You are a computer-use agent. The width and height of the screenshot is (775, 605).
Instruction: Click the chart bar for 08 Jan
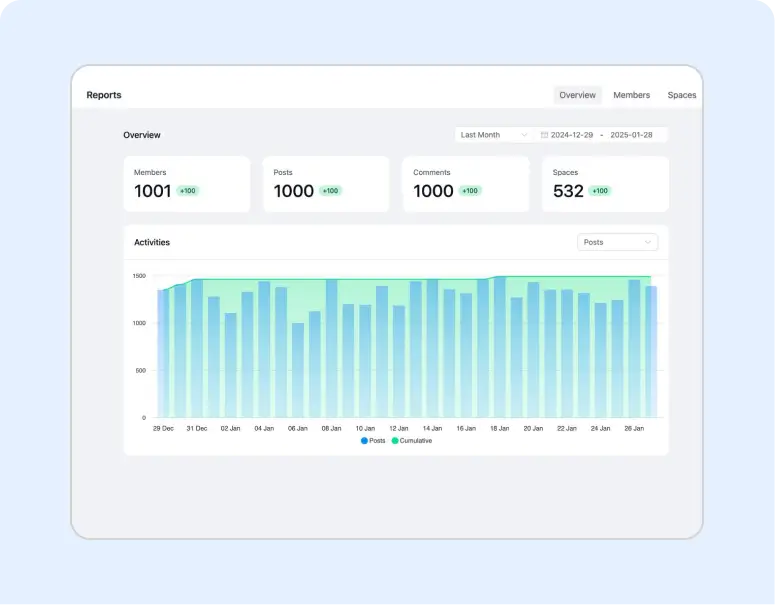[x=331, y=350]
